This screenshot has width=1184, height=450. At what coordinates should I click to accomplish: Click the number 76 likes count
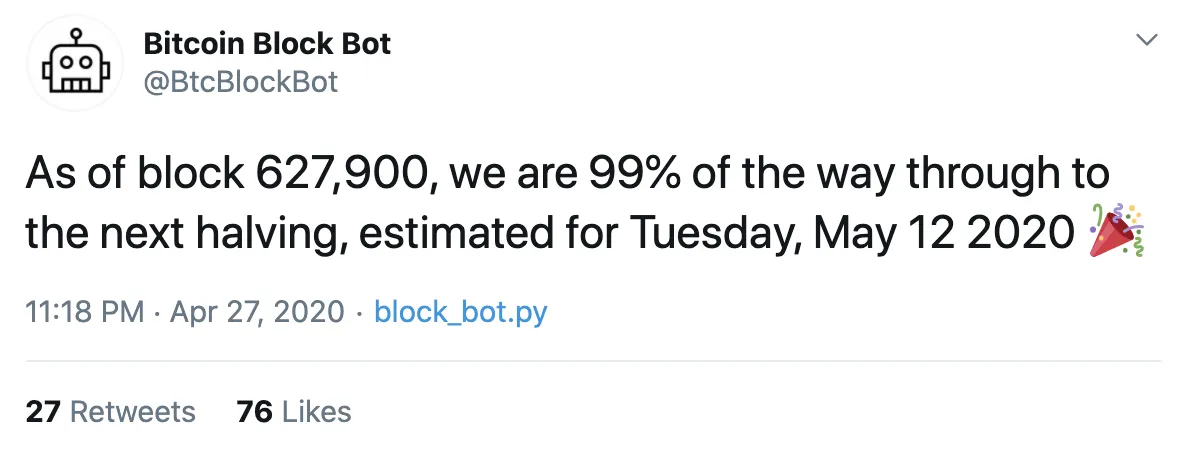pyautogui.click(x=255, y=411)
